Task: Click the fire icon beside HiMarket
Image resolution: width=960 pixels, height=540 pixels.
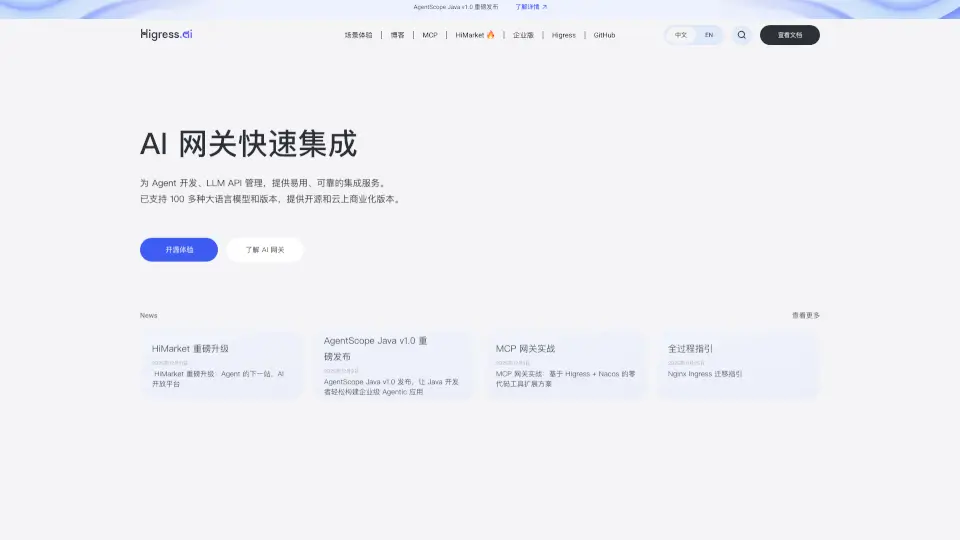Action: pos(490,35)
